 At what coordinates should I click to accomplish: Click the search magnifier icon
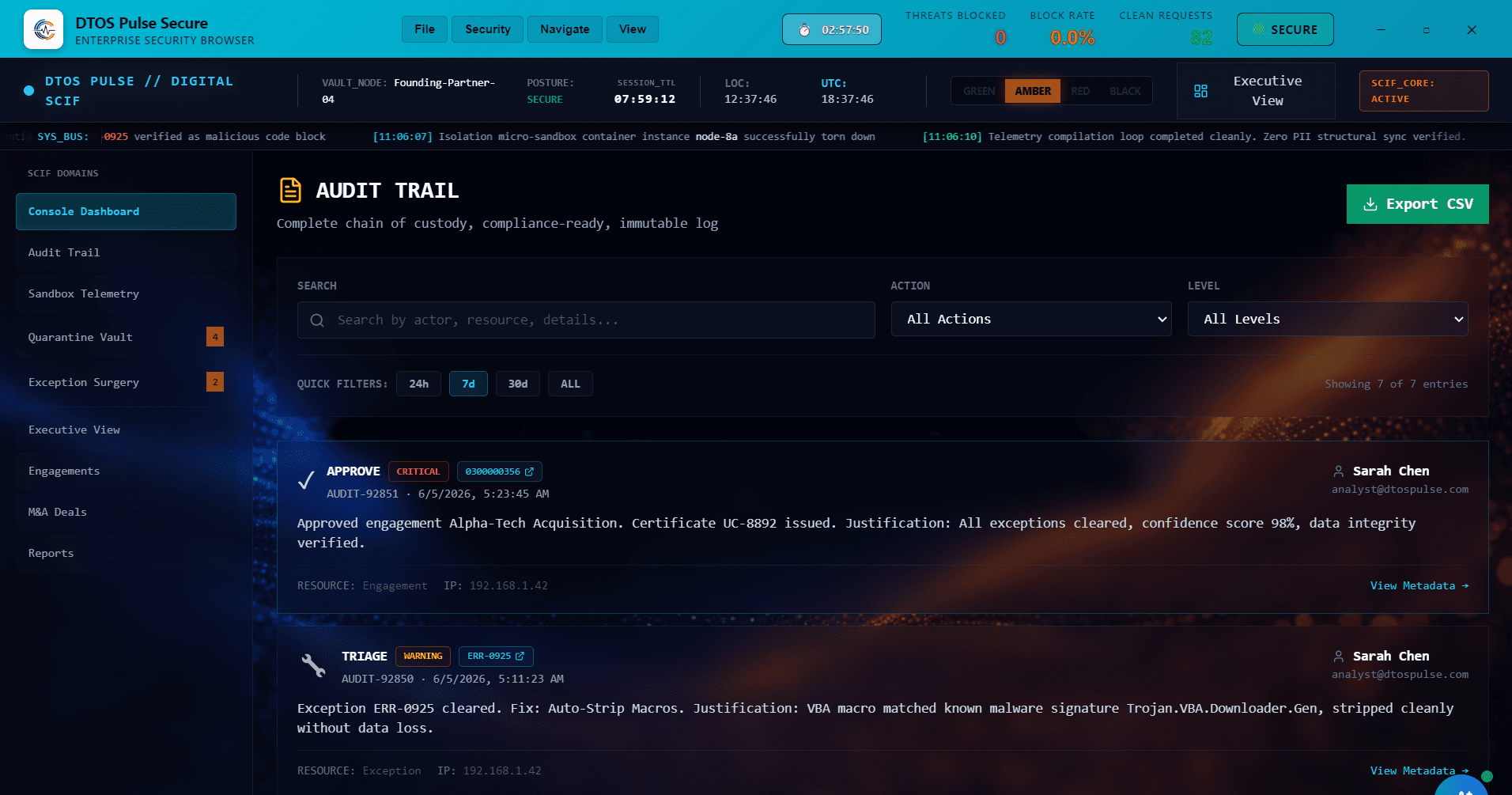coord(317,320)
